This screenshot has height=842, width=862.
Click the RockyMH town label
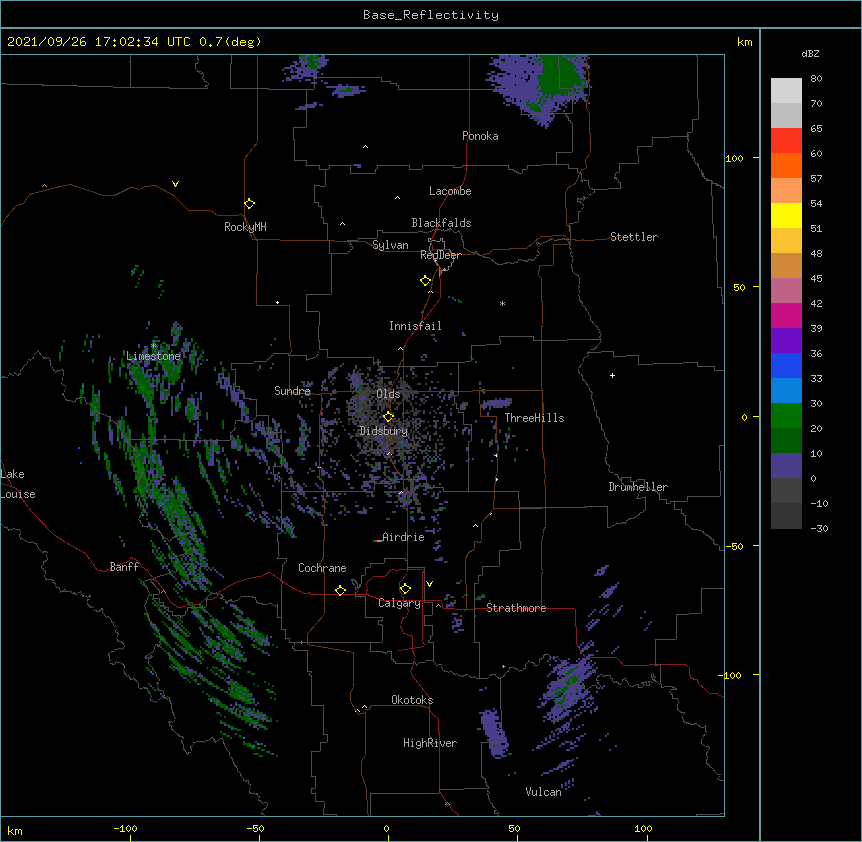pyautogui.click(x=245, y=227)
